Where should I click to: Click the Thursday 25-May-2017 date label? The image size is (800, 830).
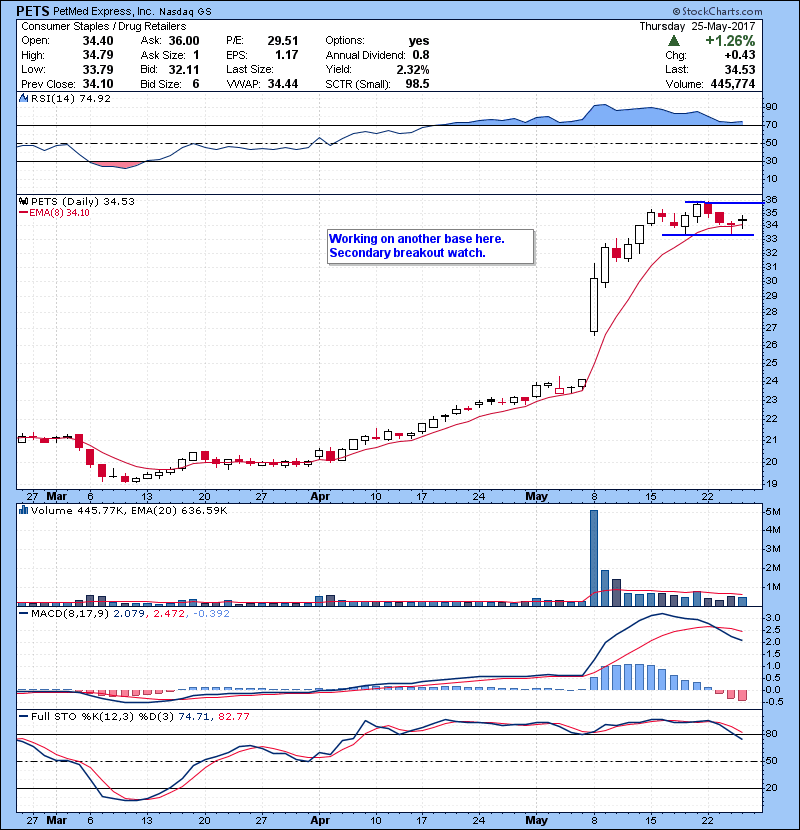[697, 26]
